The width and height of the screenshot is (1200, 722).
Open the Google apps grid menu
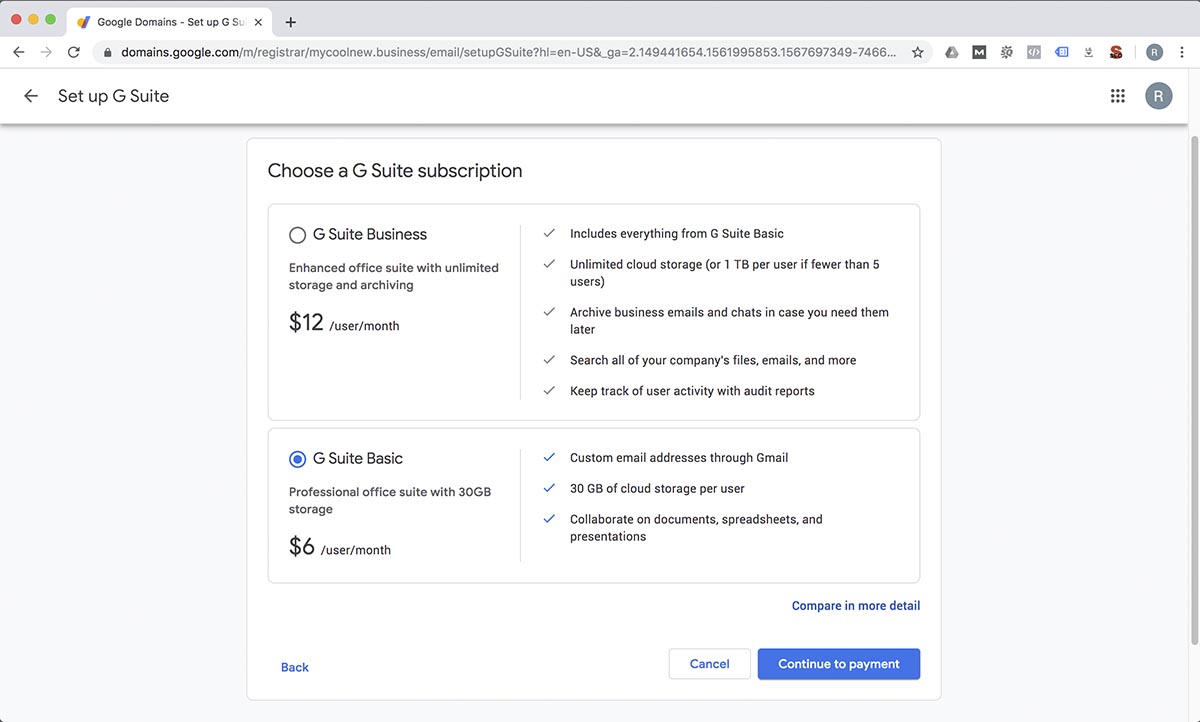click(1118, 95)
